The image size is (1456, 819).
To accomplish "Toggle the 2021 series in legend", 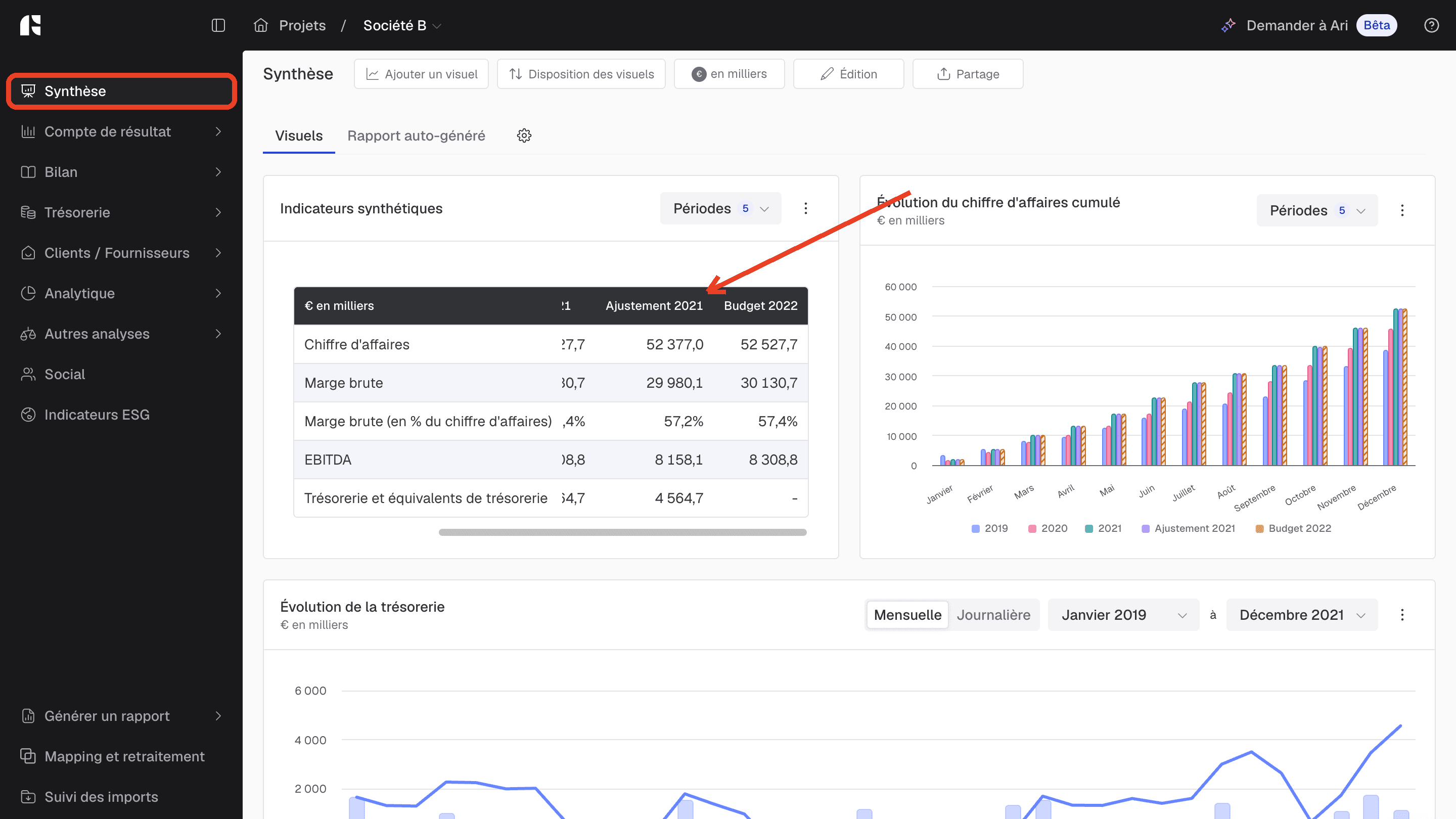I will (x=1103, y=528).
